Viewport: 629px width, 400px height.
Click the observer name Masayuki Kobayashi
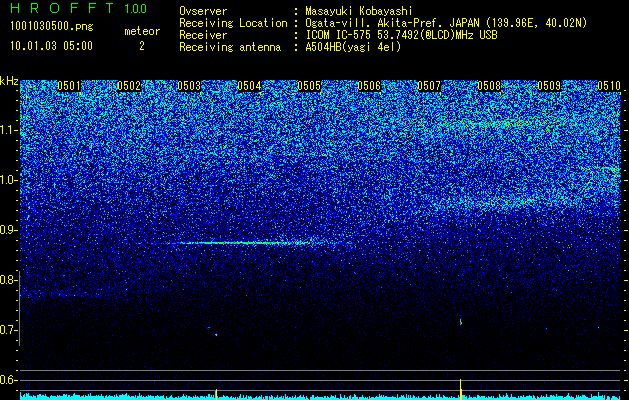[359, 12]
